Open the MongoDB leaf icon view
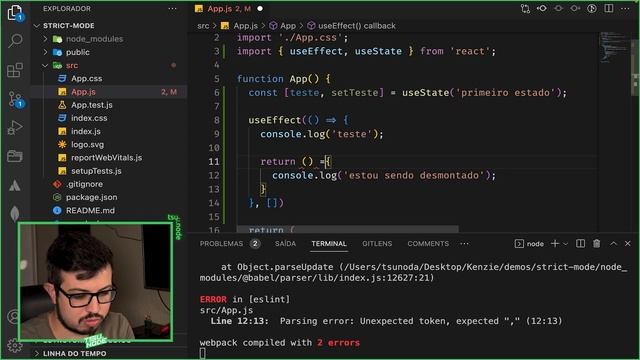 click(x=15, y=213)
